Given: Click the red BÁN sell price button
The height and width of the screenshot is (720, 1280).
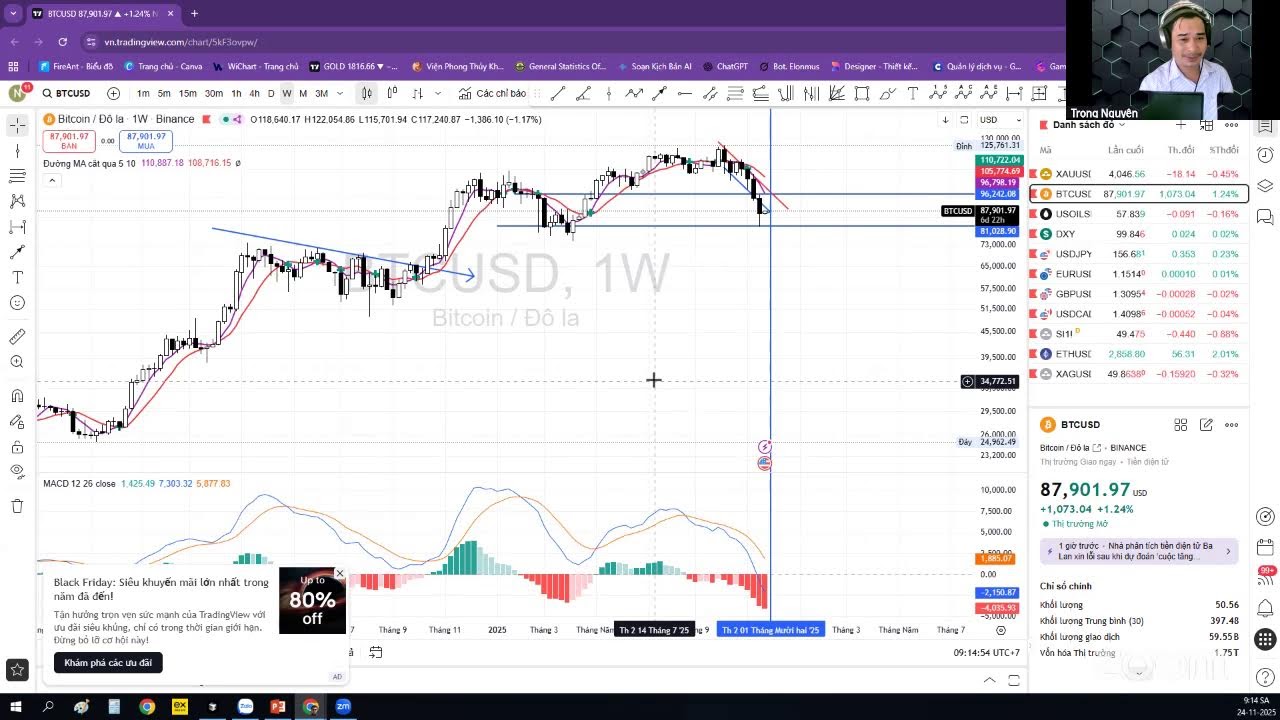Looking at the screenshot, I should 68,141.
